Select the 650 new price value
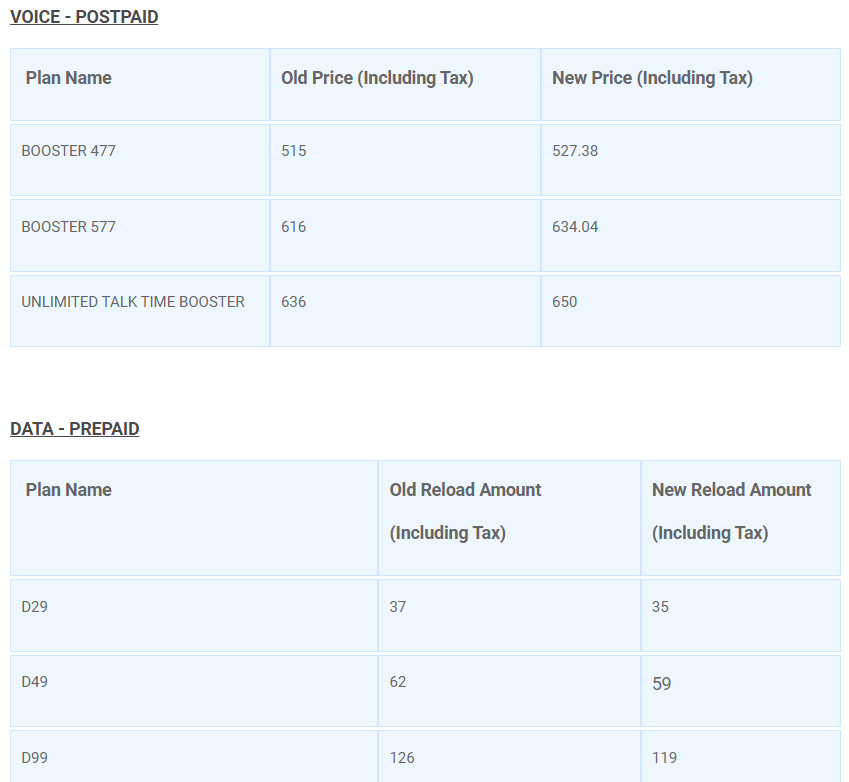This screenshot has width=849, height=782. [565, 302]
